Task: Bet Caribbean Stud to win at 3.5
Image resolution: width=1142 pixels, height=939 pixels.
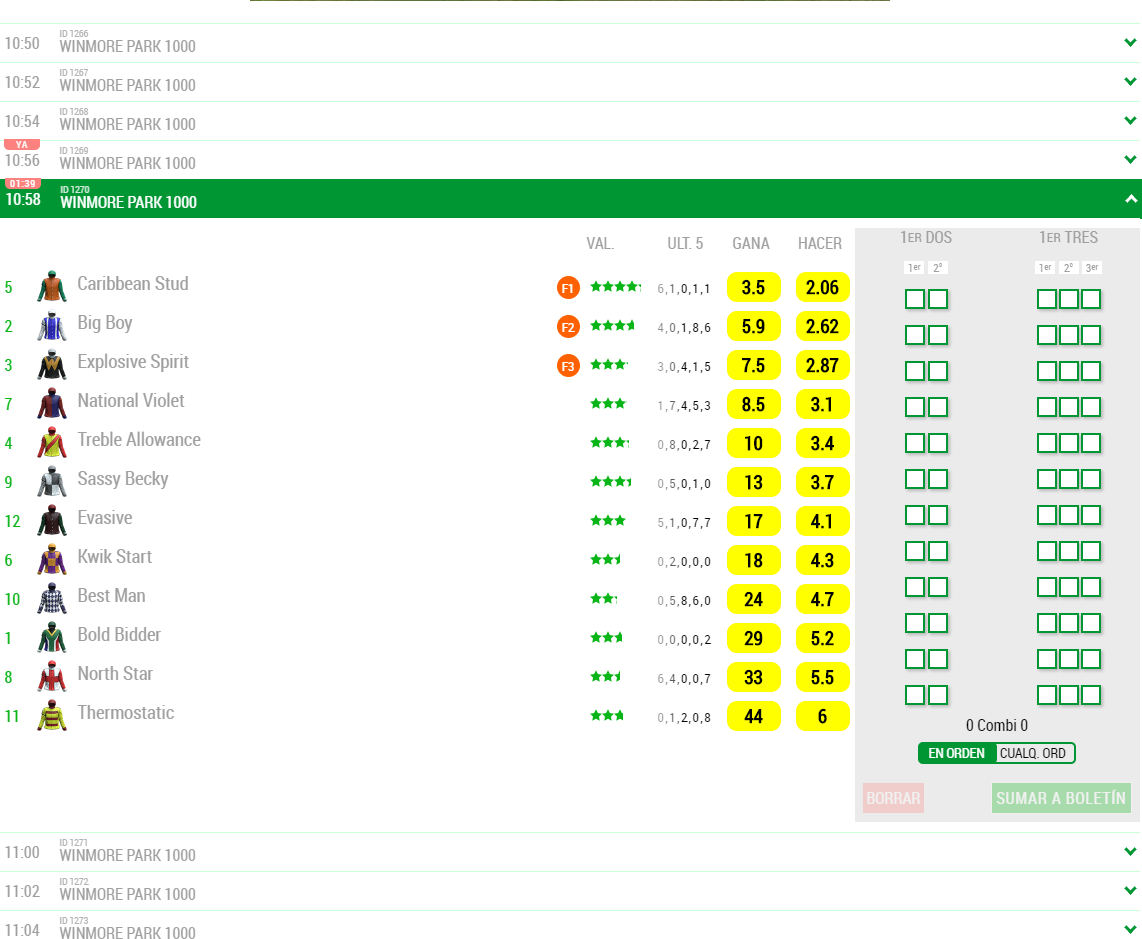Action: (754, 288)
